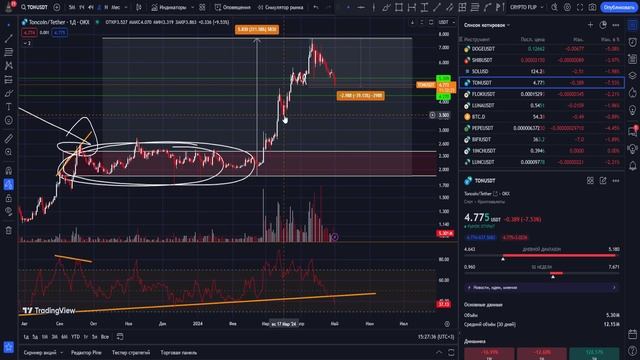Open the alerts bell icon in right sidebar
Screen dimensions: 640x360
pyautogui.click(x=633, y=166)
